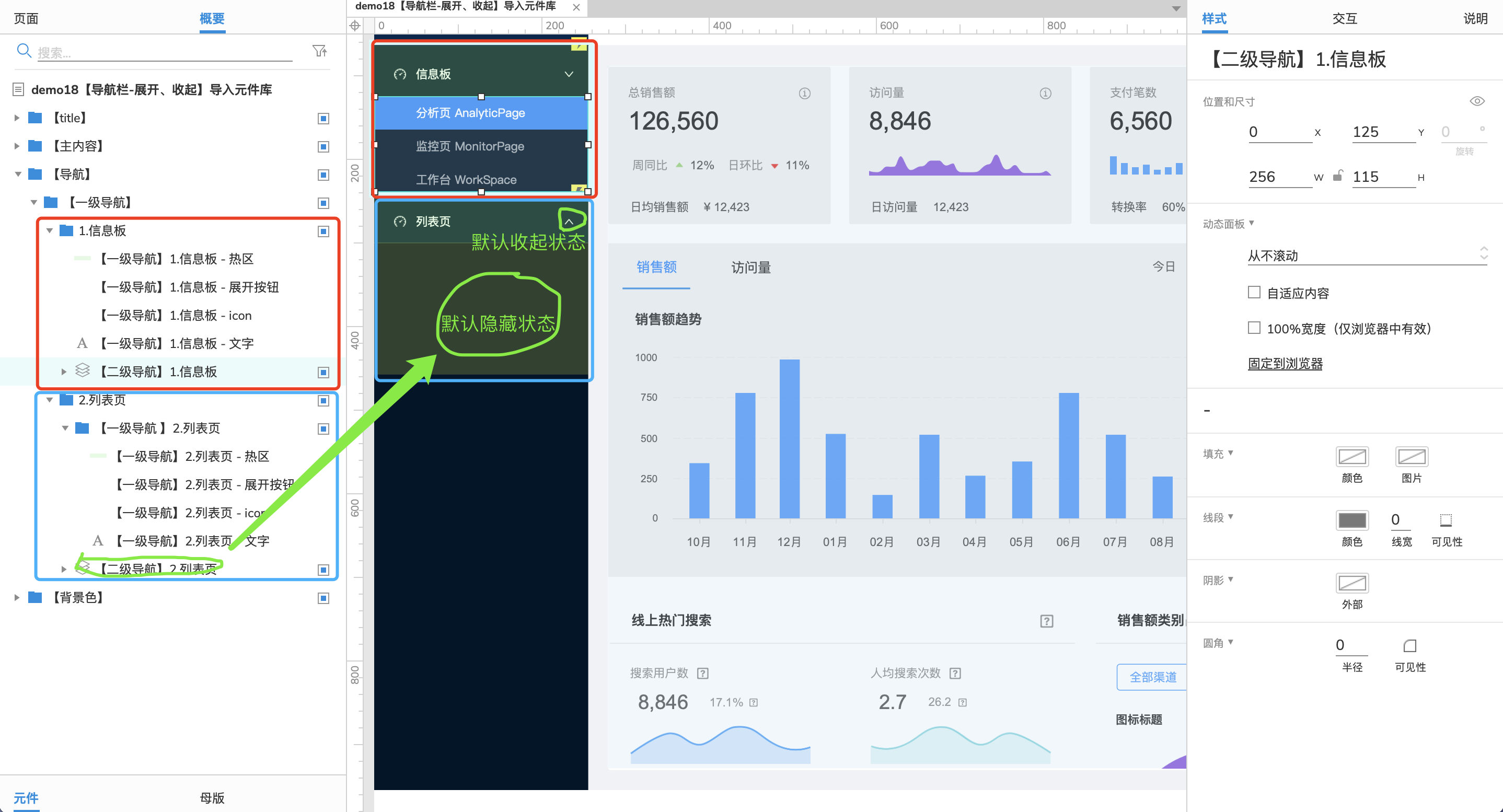This screenshot has height=812, width=1503.
Task: Click the small icon next to 26.2
Action: 962,702
